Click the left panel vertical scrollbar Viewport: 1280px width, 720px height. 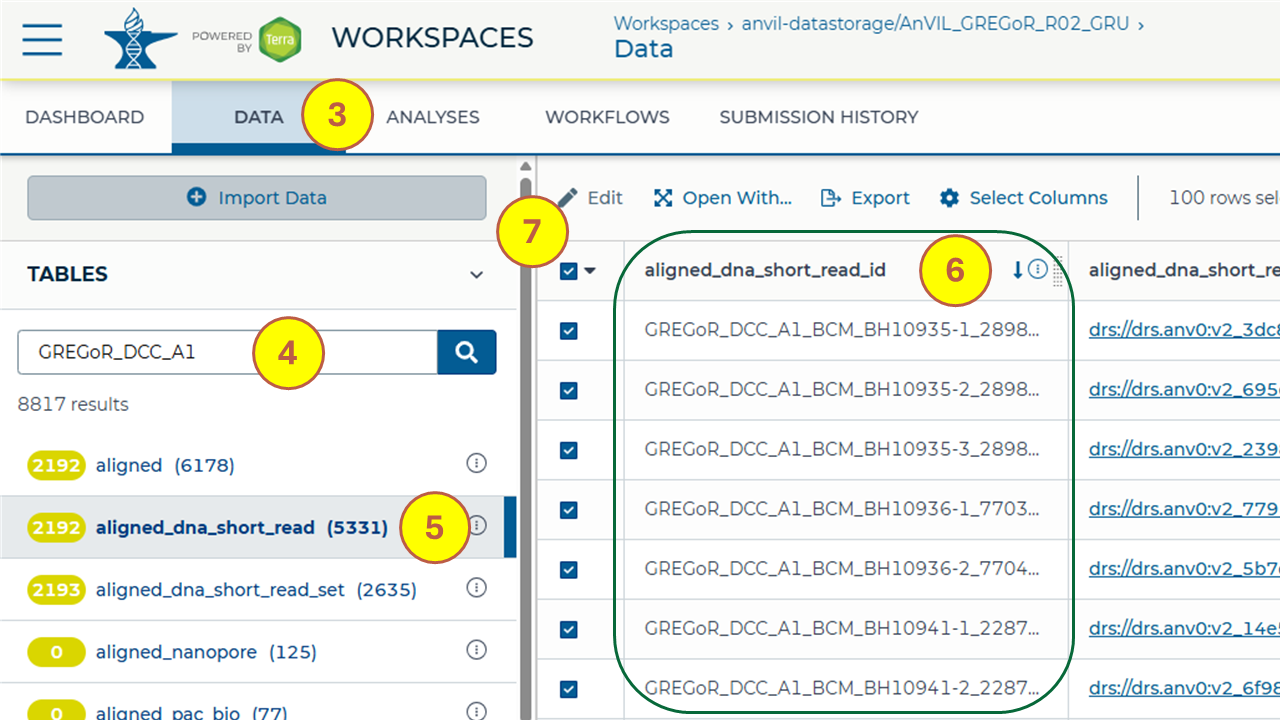coord(526,450)
